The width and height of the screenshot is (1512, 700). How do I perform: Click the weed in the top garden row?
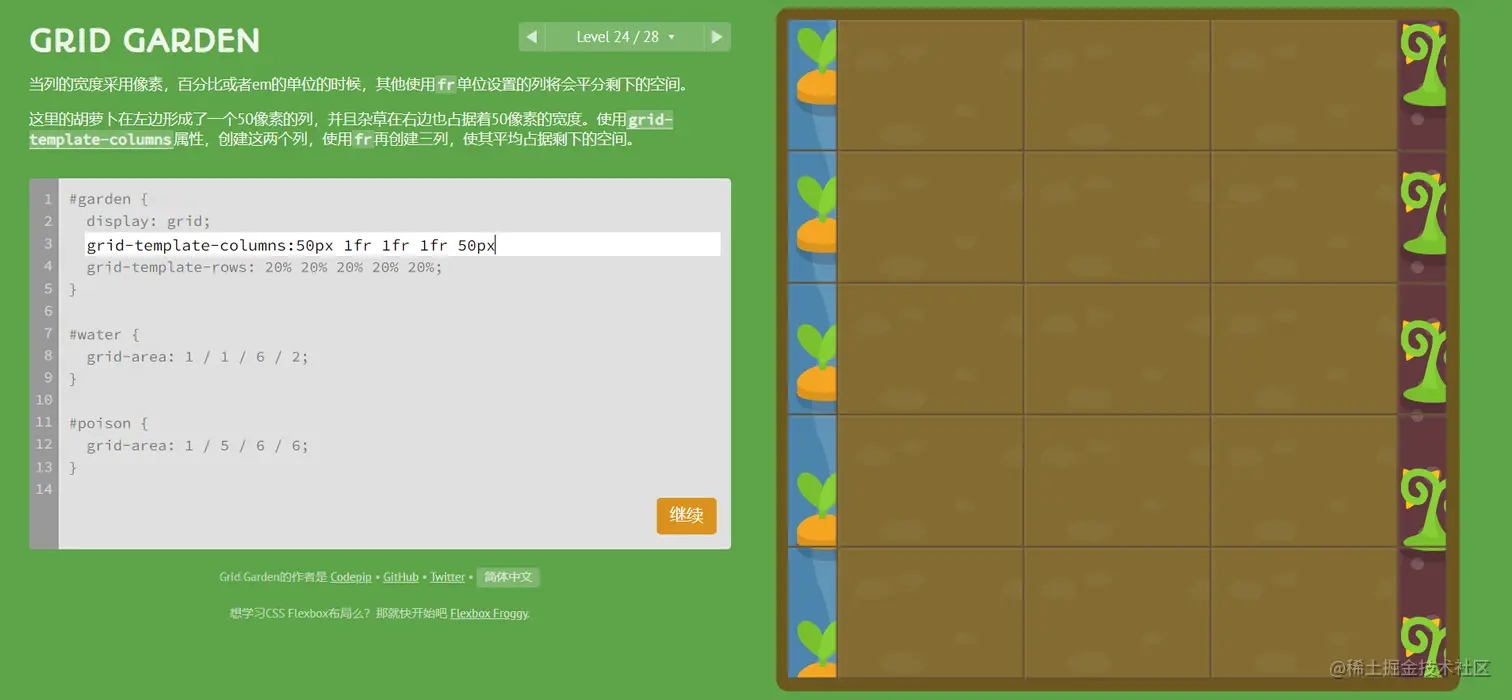1423,66
